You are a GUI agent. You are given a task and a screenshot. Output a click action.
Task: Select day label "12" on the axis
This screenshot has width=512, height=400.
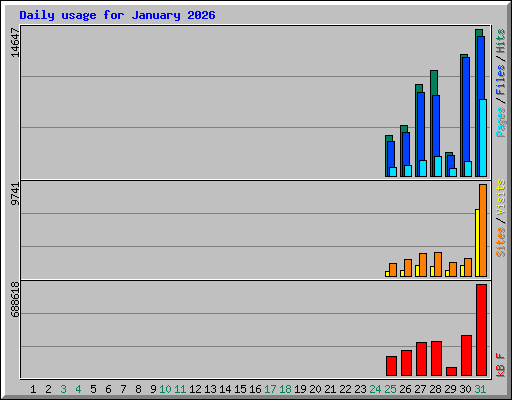click(x=195, y=389)
